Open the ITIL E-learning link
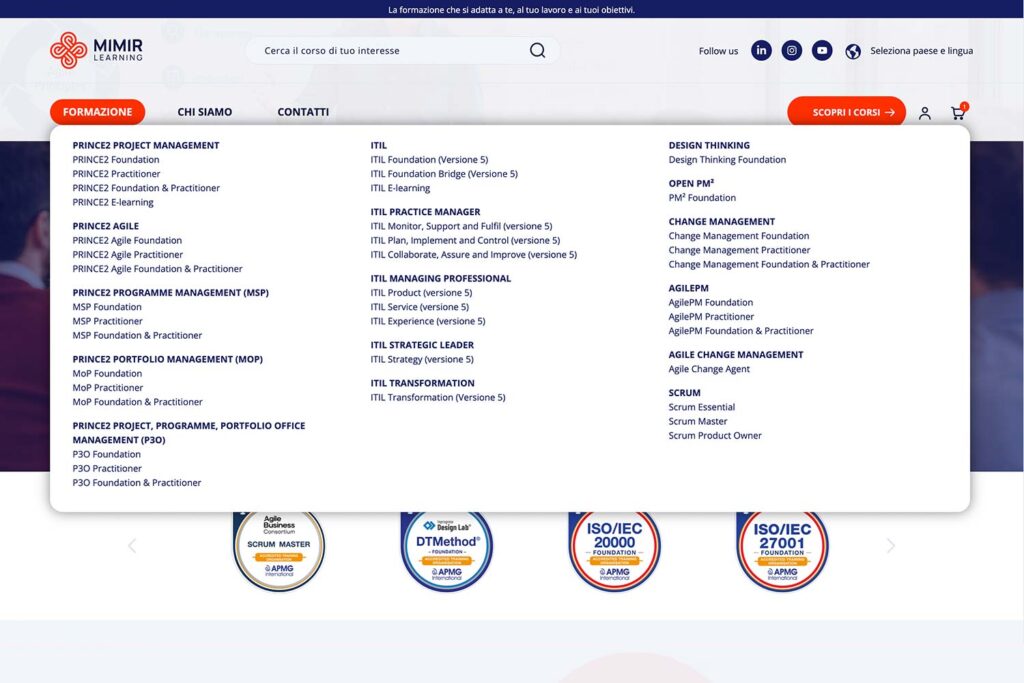This screenshot has width=1024, height=683. coord(400,188)
